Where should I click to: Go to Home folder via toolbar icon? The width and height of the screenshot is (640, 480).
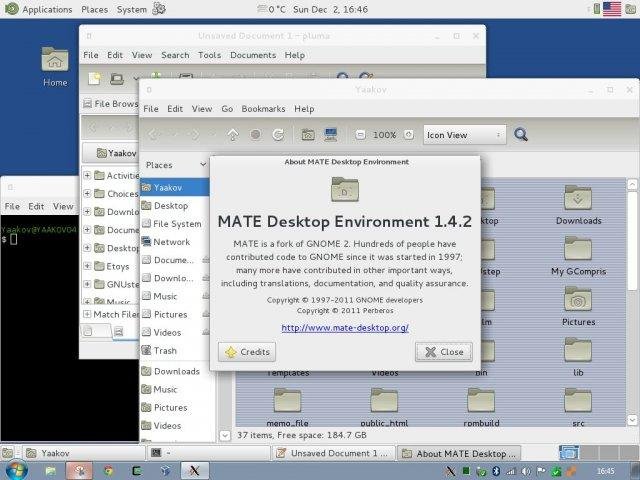(308, 135)
